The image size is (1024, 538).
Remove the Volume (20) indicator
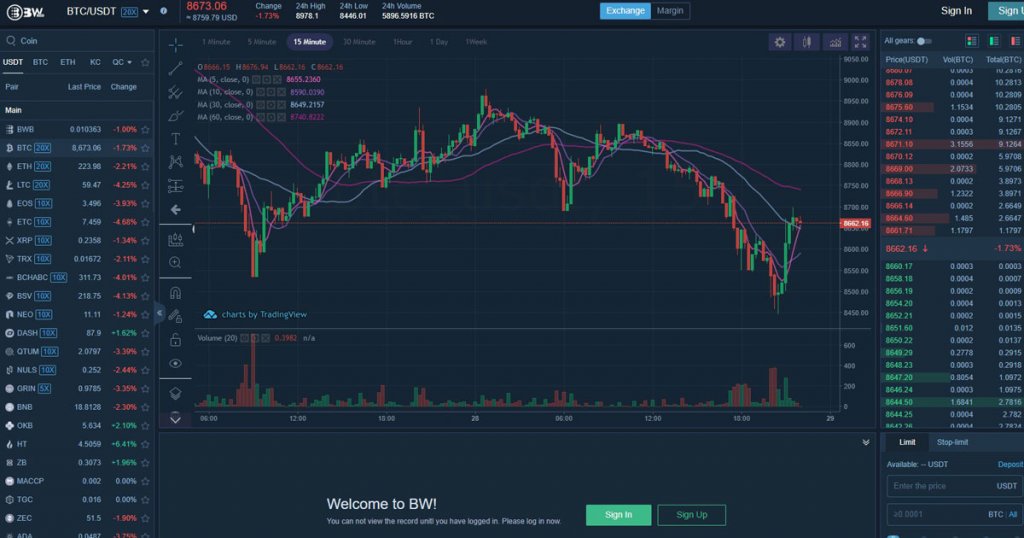266,338
